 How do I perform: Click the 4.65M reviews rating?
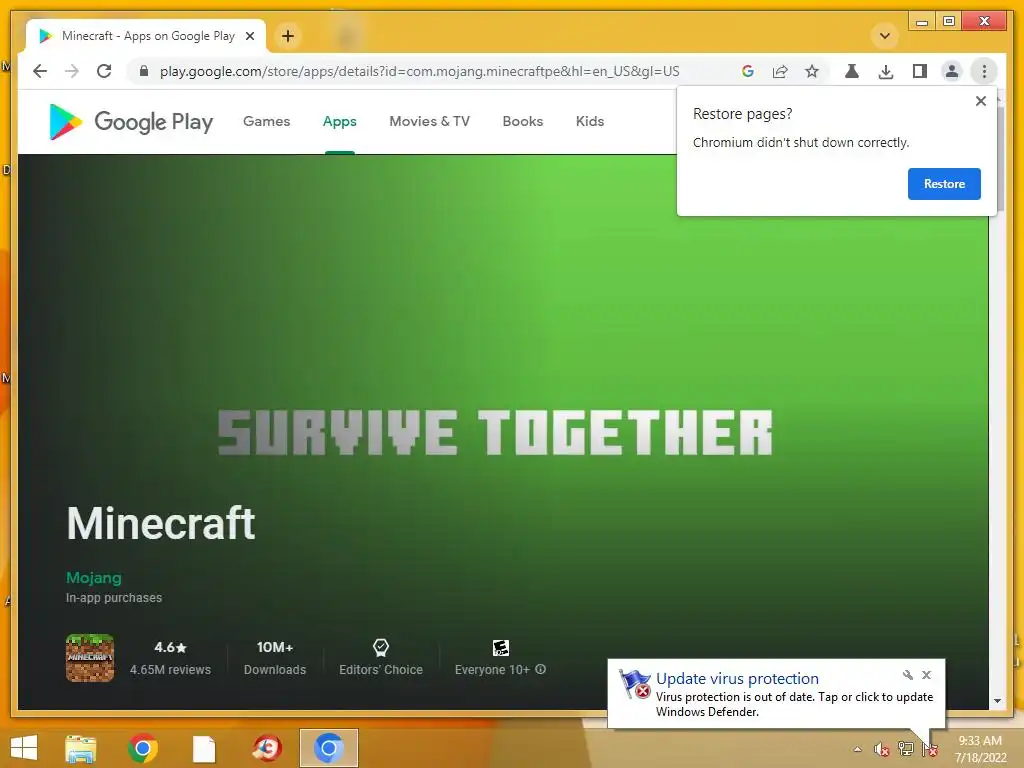click(170, 658)
